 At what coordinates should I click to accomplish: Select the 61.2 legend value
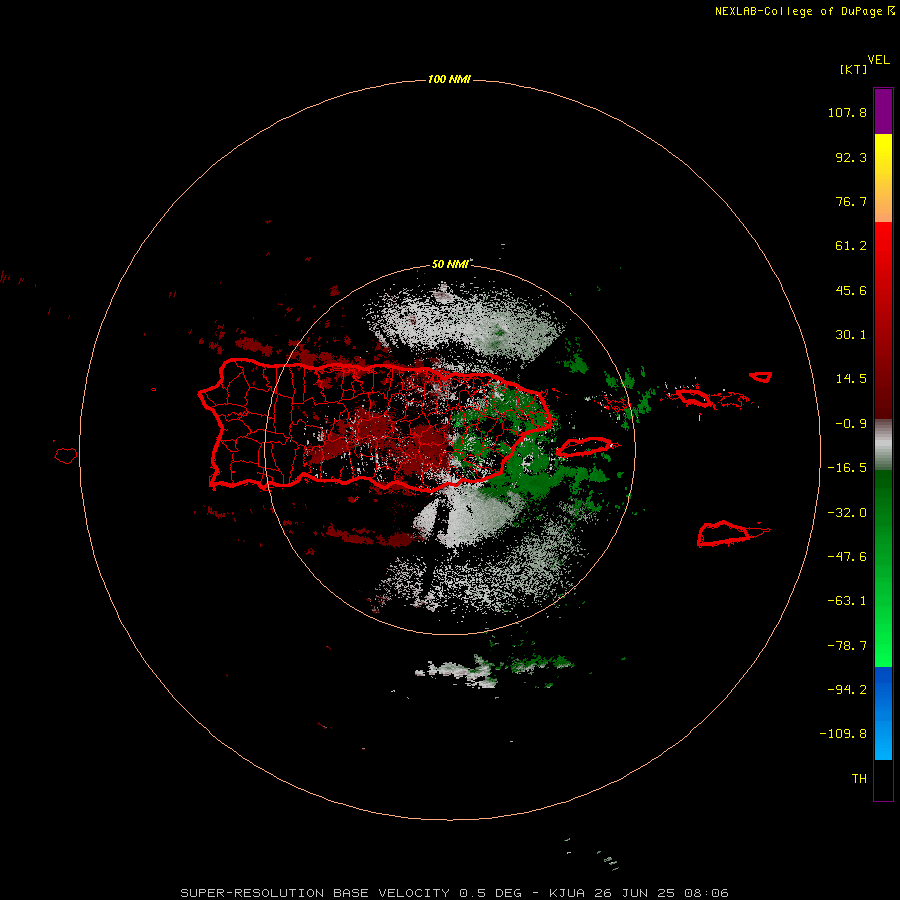click(851, 246)
